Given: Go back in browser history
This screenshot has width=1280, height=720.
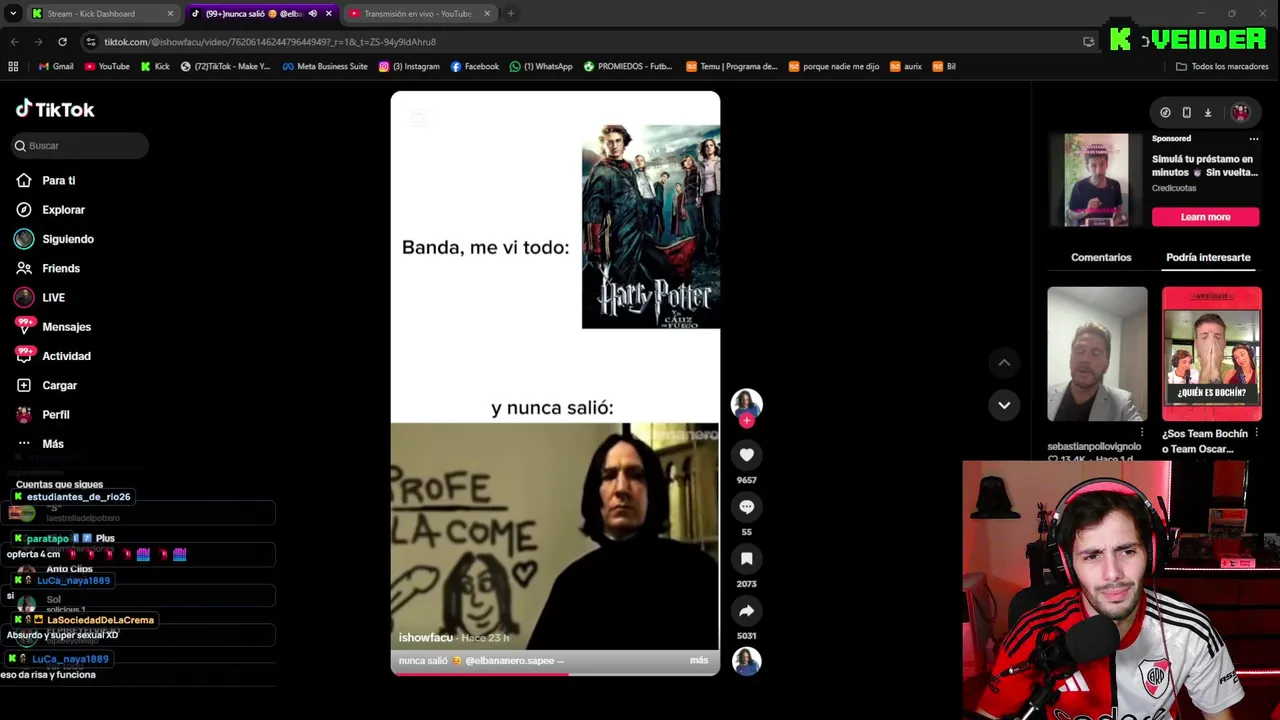Looking at the screenshot, I should (14, 42).
